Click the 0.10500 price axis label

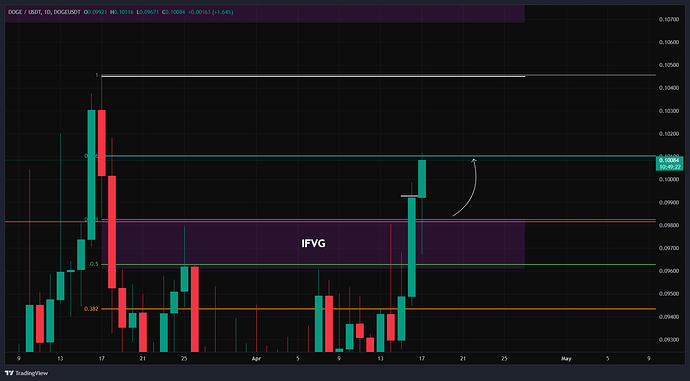668,65
